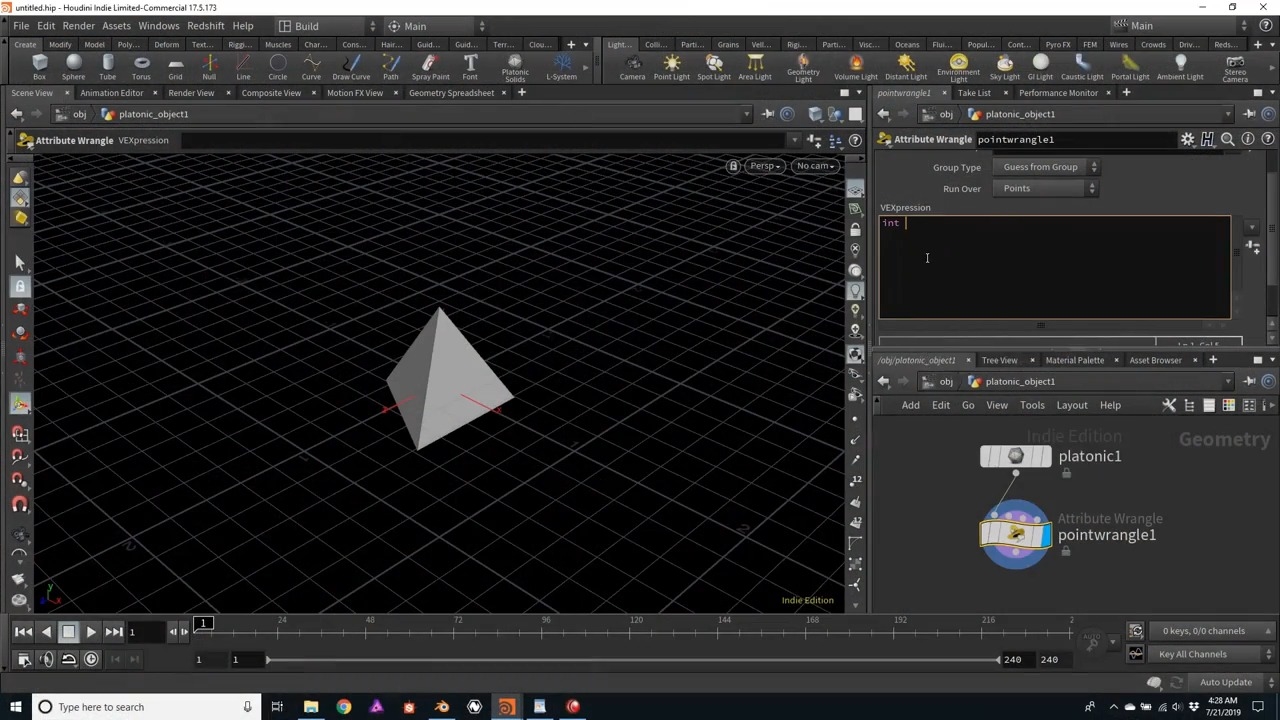Open the Group Type dropdown
The width and height of the screenshot is (1280, 720).
1047,167
